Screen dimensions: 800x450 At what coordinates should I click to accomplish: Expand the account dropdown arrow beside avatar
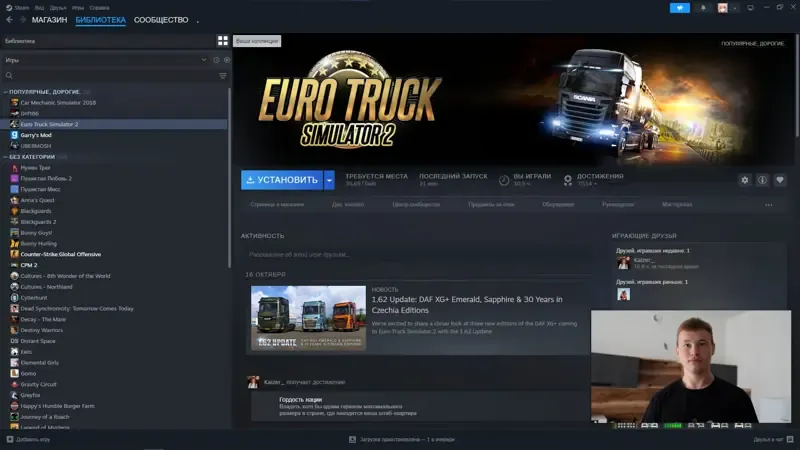coord(735,8)
